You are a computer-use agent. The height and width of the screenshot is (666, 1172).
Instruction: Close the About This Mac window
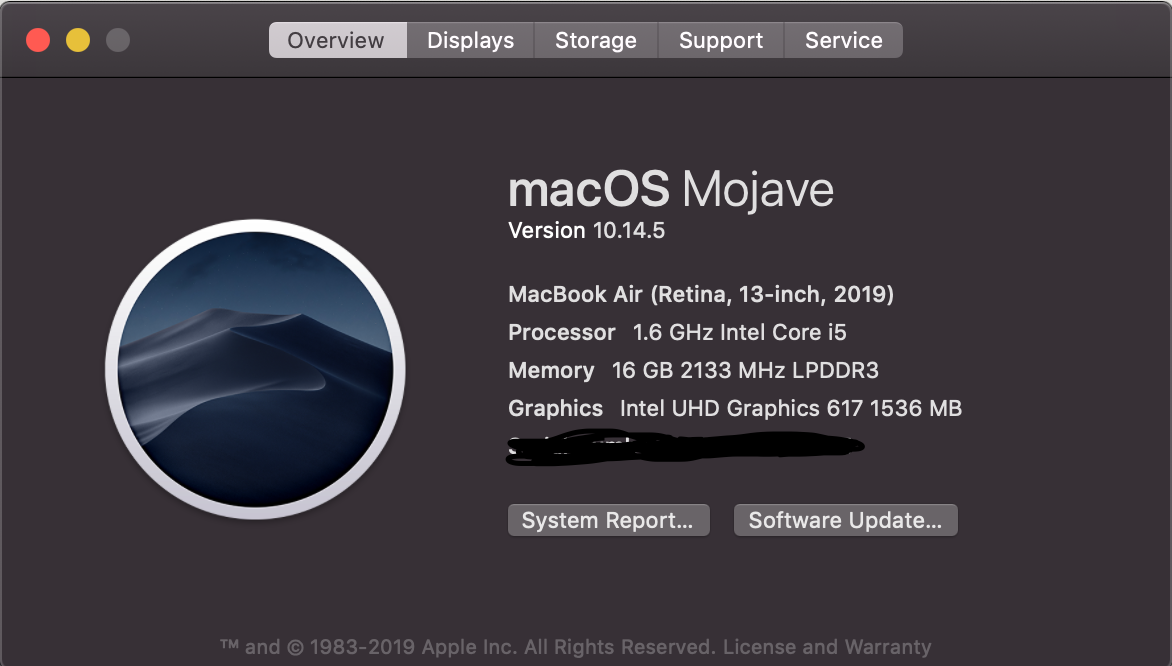click(x=38, y=40)
